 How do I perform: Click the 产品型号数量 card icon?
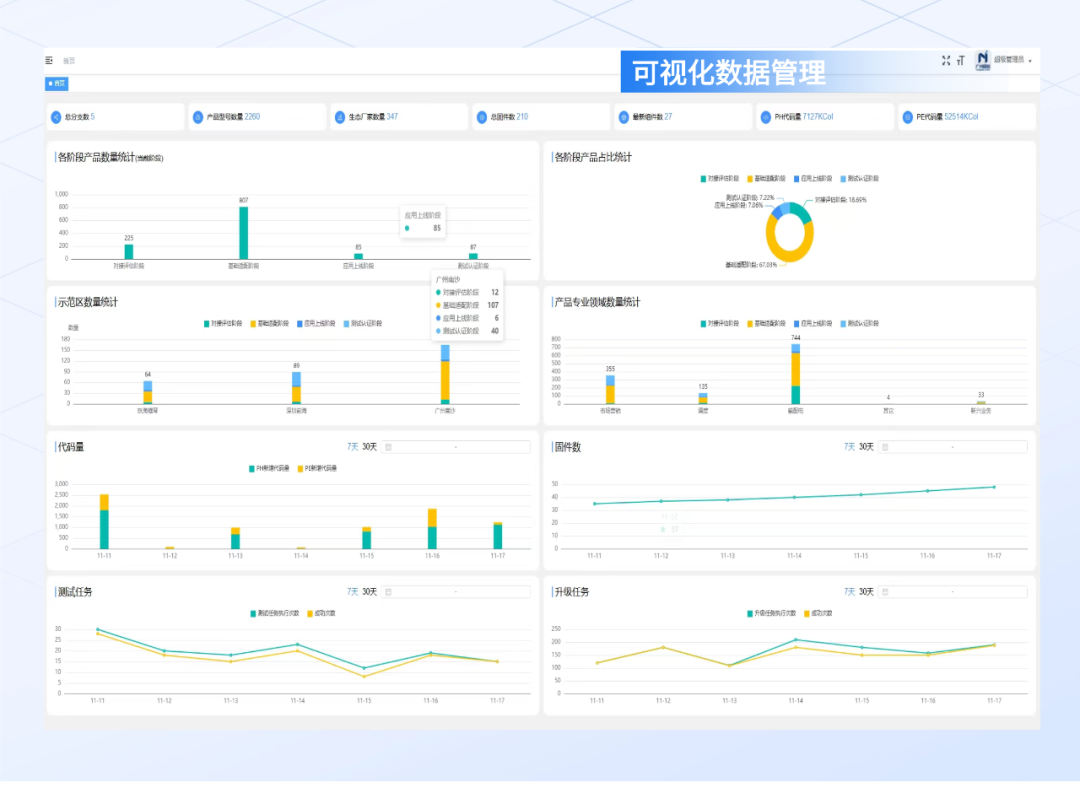198,117
